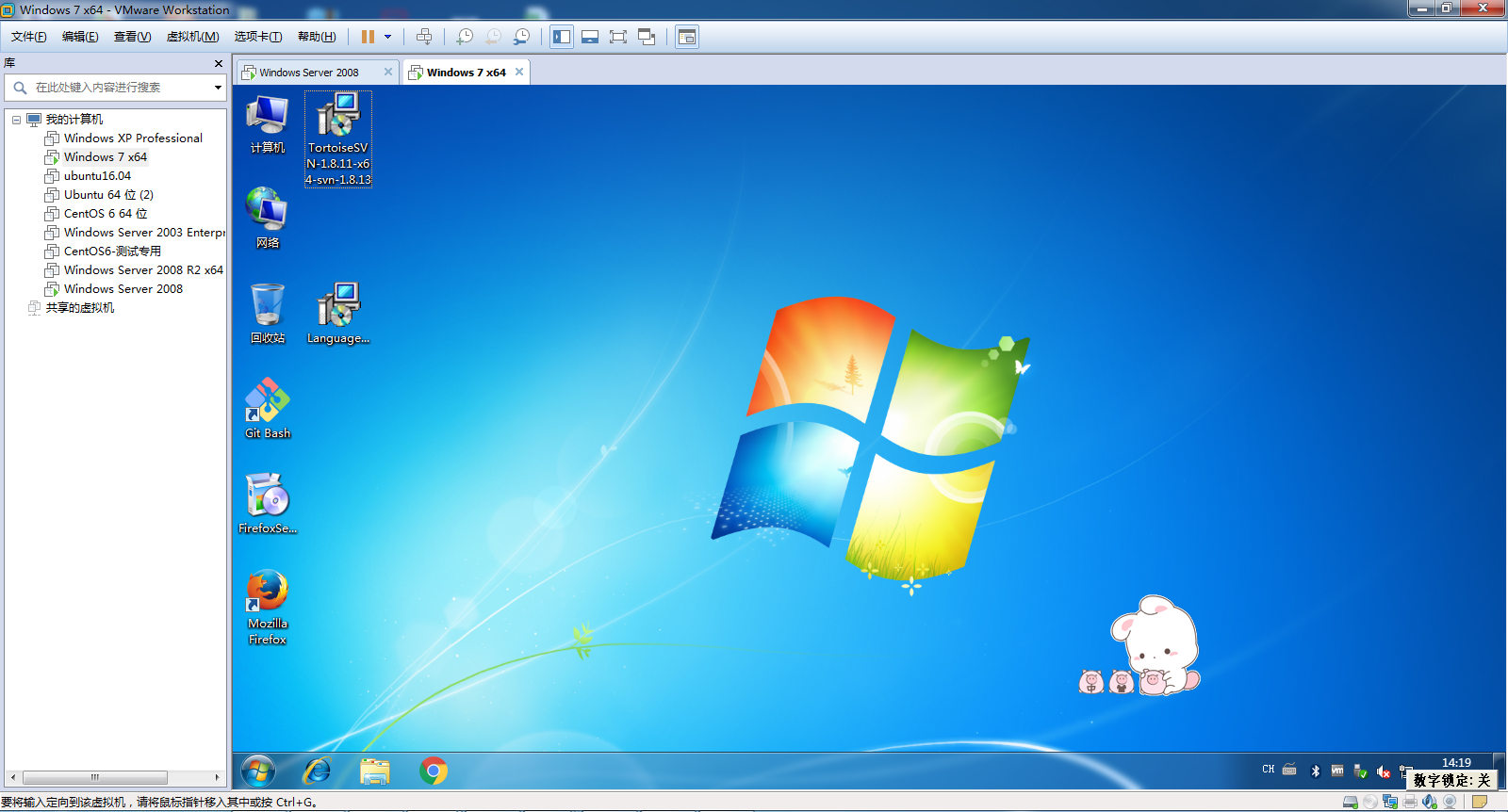
Task: Click the Bluetooth tray icon
Action: (1316, 771)
